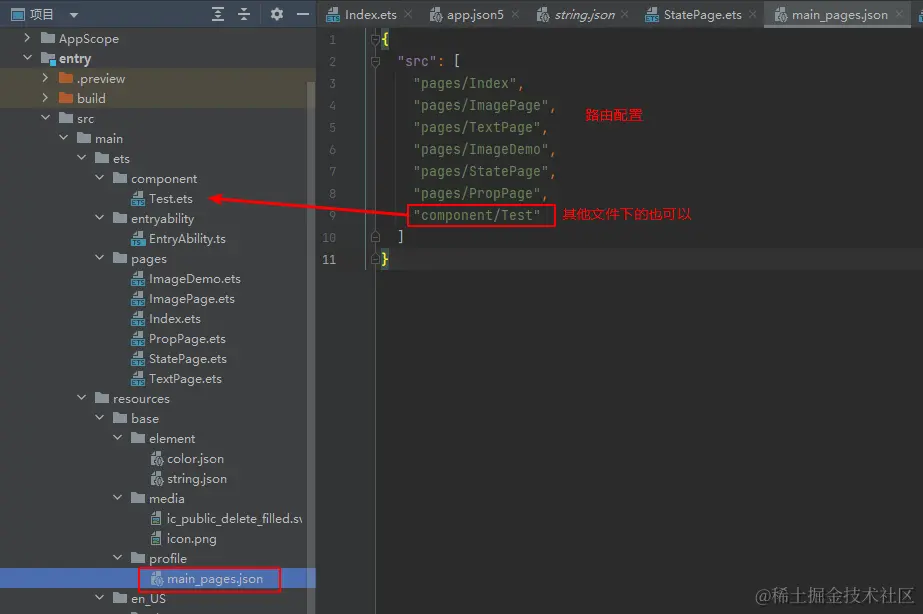The width and height of the screenshot is (923, 614).
Task: Collapse the element folder chevron
Action: coord(118,438)
